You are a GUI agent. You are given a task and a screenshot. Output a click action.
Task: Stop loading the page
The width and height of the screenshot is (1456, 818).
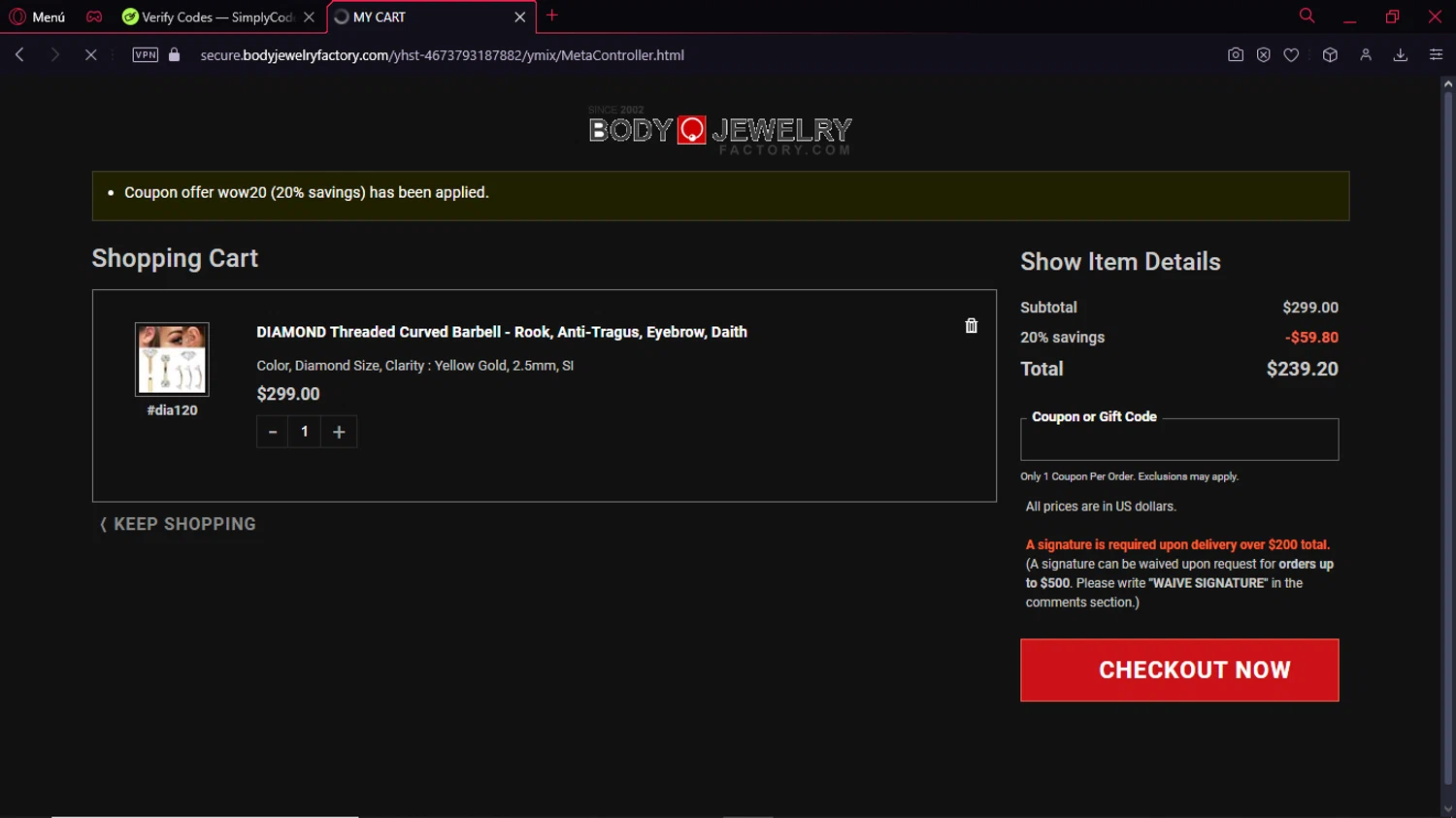(x=90, y=55)
